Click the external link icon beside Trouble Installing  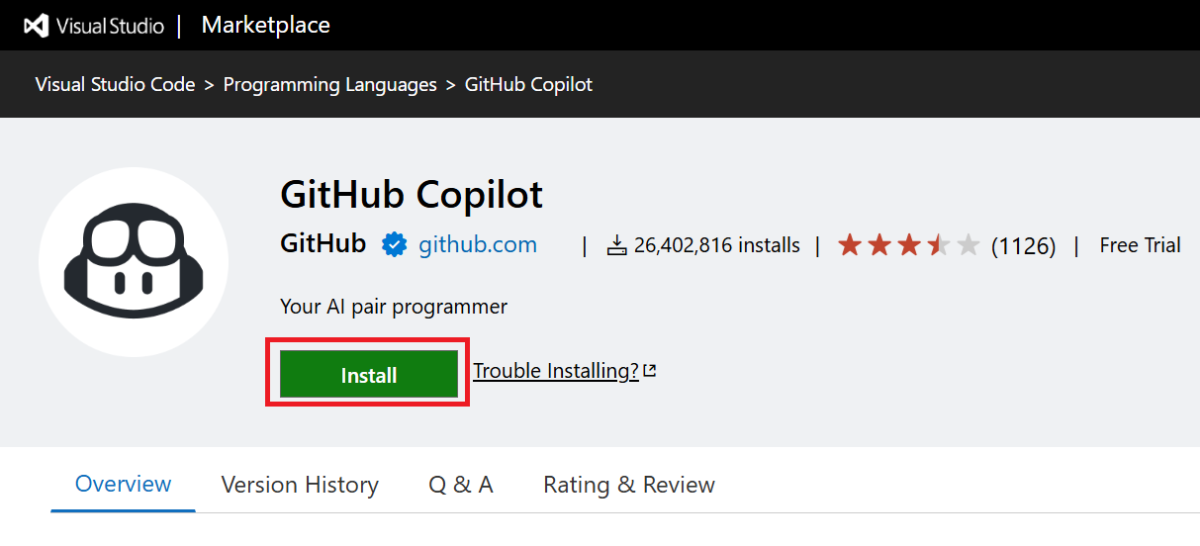[x=650, y=371]
